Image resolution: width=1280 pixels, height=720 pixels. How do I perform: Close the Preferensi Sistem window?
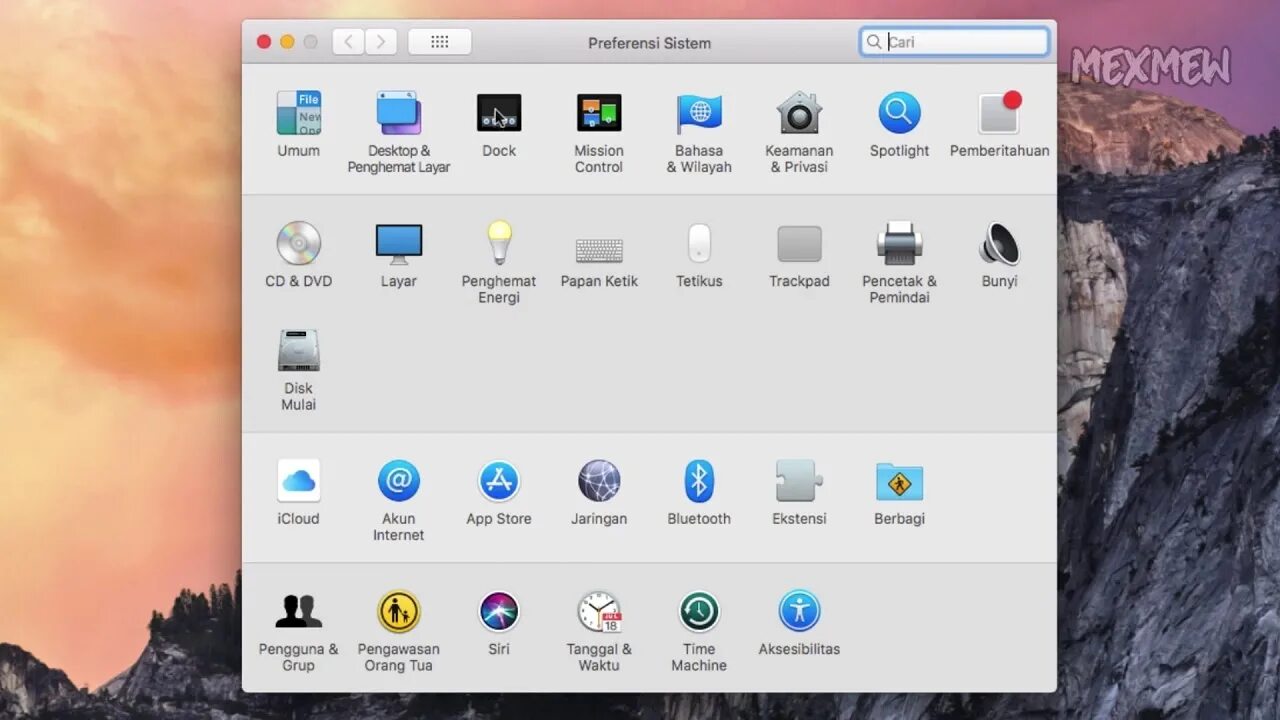[x=264, y=42]
